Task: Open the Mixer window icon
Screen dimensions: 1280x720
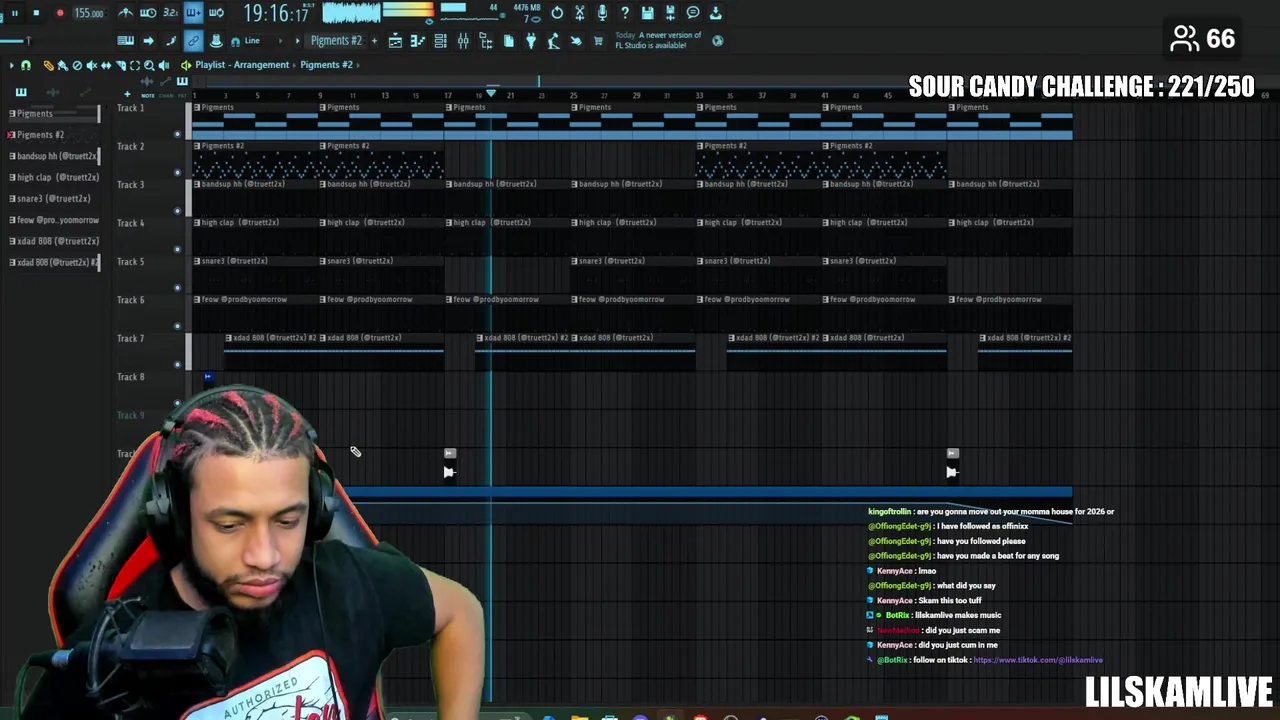Action: (x=463, y=41)
